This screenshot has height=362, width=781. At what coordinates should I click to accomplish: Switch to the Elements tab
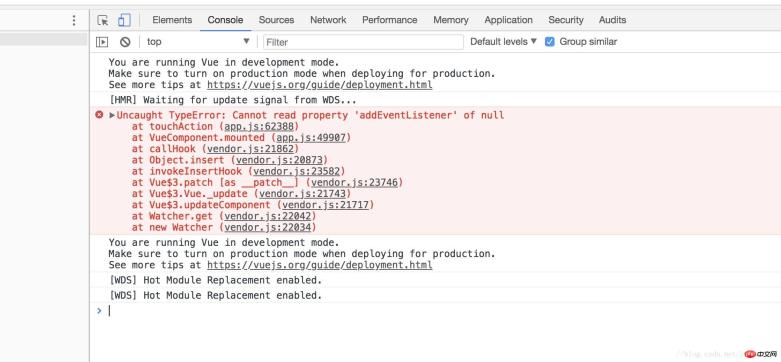pyautogui.click(x=172, y=20)
